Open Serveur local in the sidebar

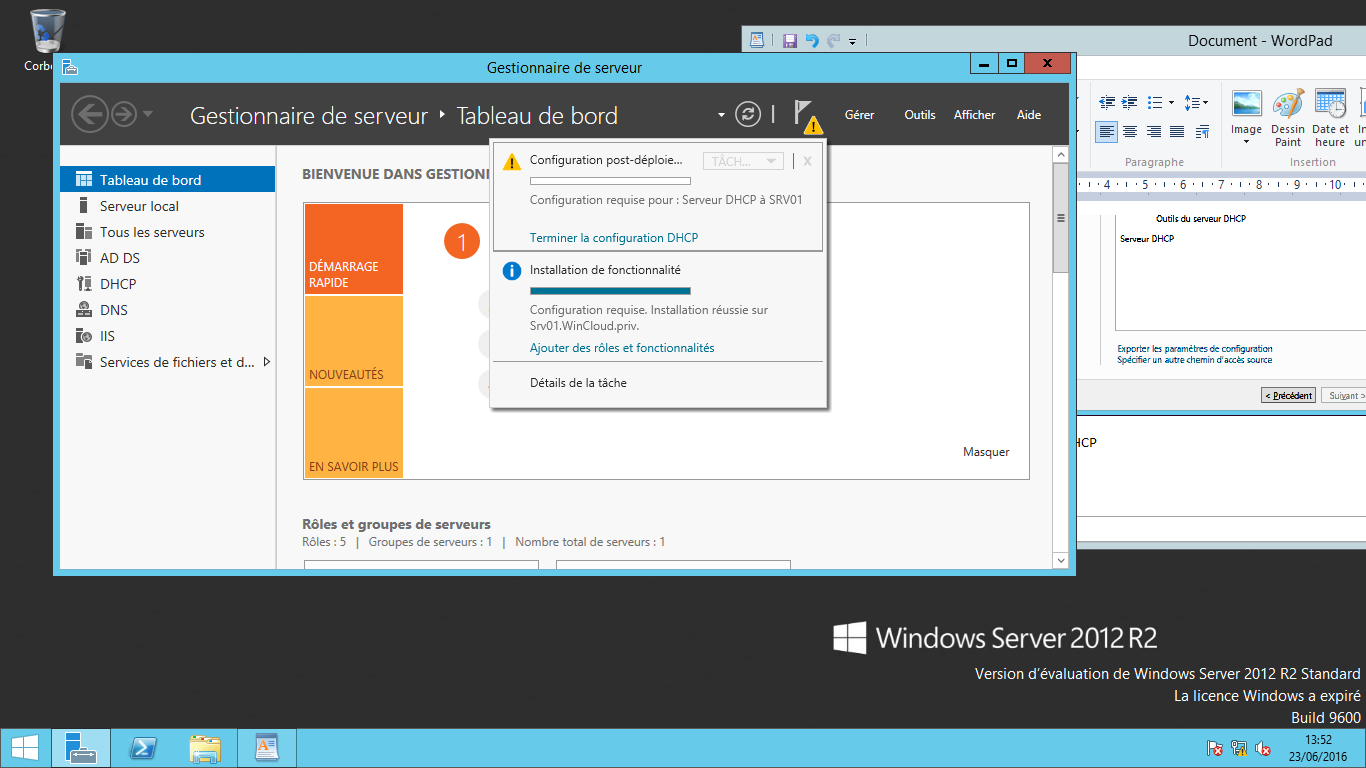167,206
